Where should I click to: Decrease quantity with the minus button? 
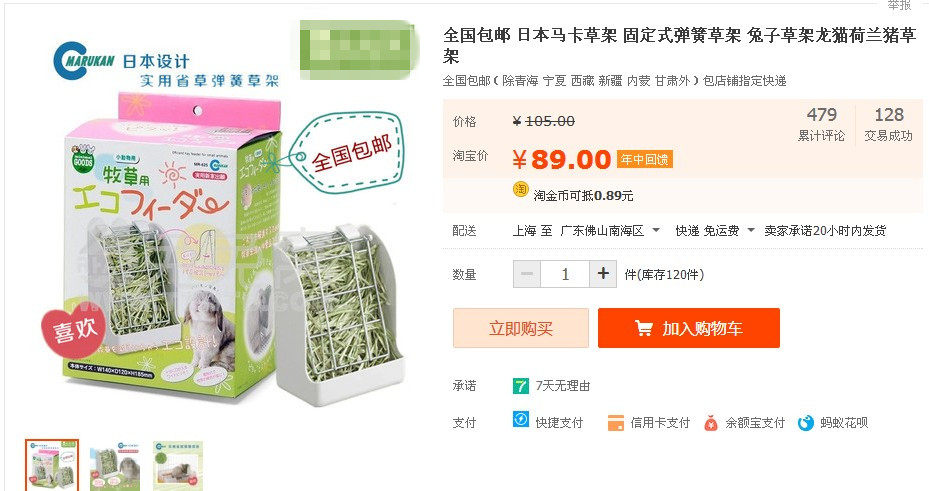pos(527,274)
